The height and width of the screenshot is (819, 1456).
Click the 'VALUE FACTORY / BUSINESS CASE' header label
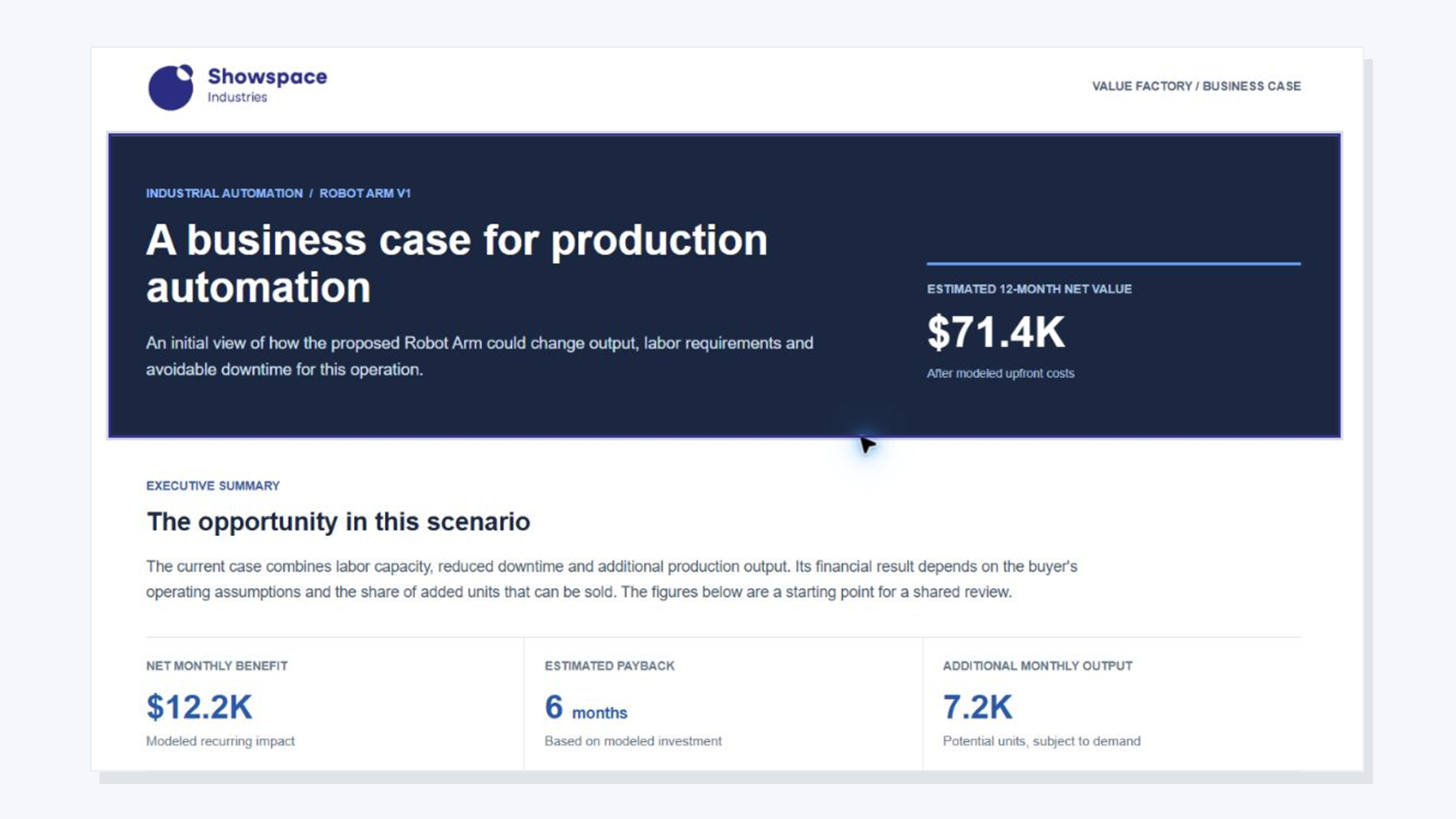1196,86
